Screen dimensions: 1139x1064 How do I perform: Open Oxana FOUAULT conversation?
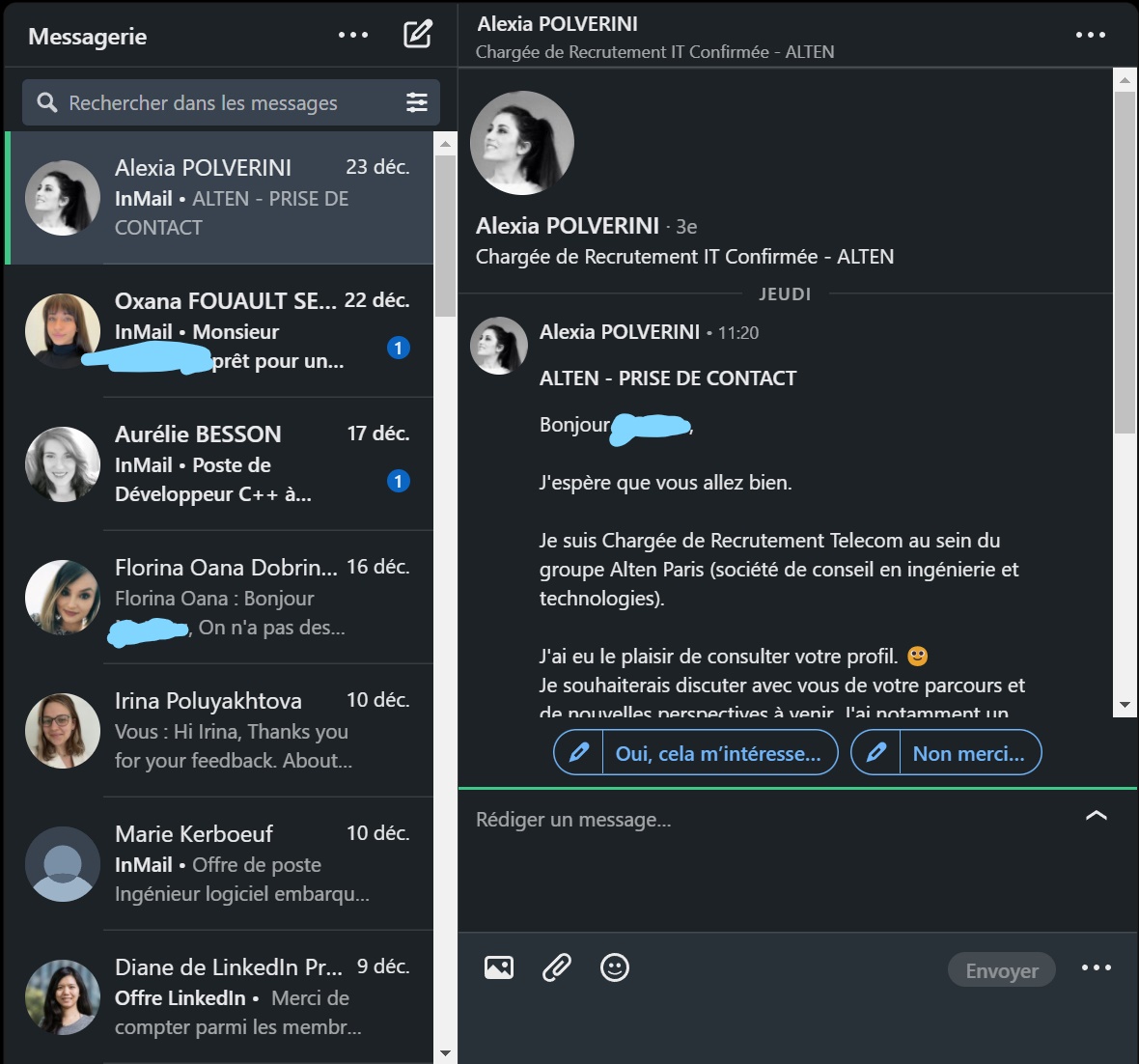click(220, 330)
